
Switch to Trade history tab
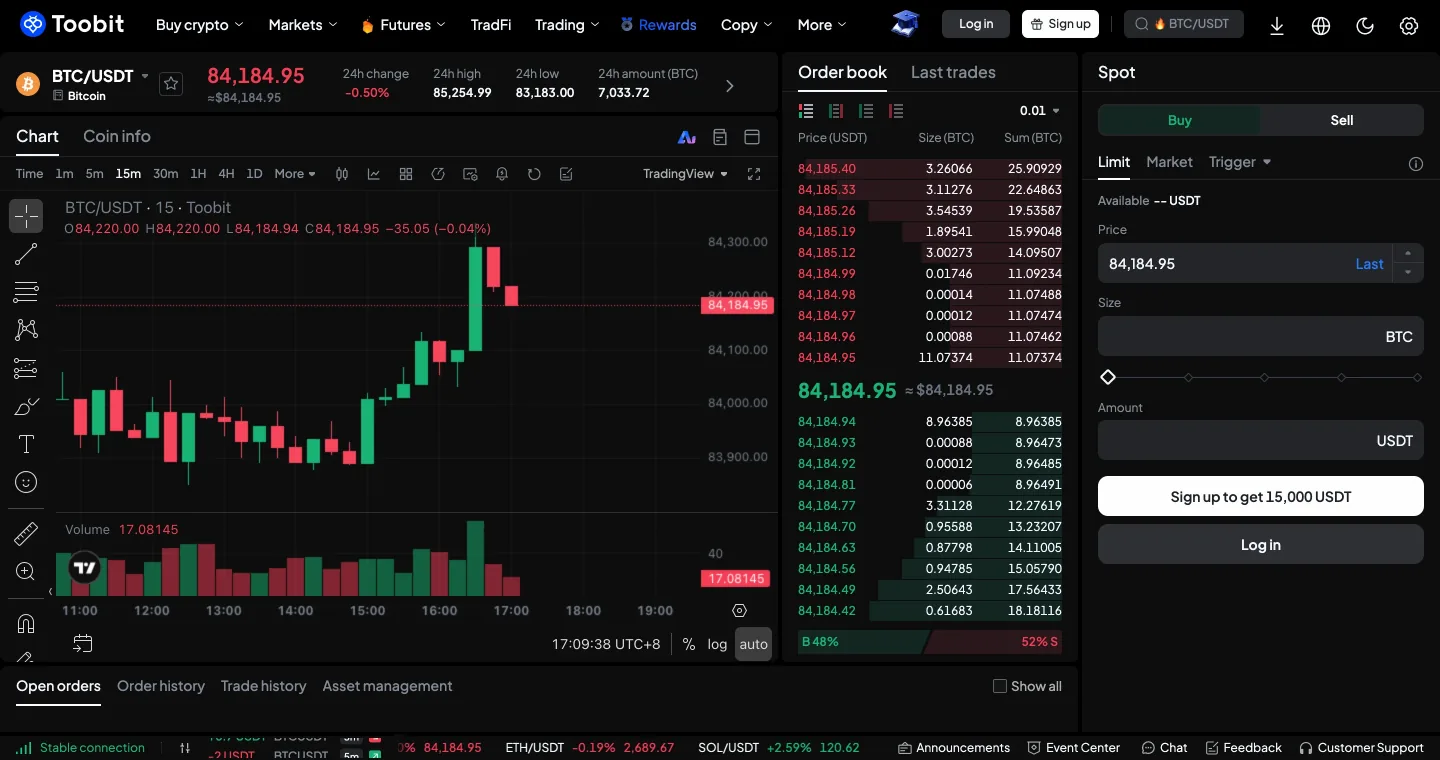[x=263, y=686]
